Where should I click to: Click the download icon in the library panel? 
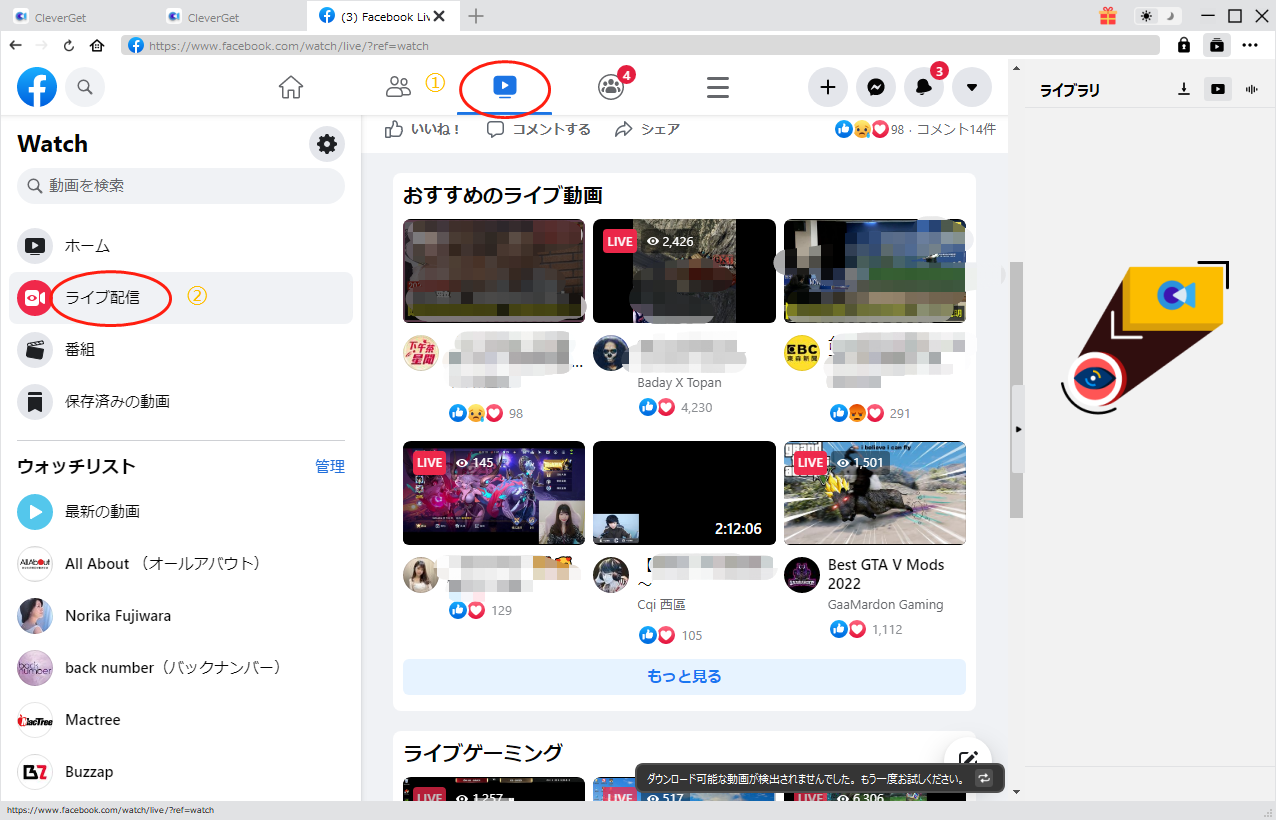(x=1183, y=89)
